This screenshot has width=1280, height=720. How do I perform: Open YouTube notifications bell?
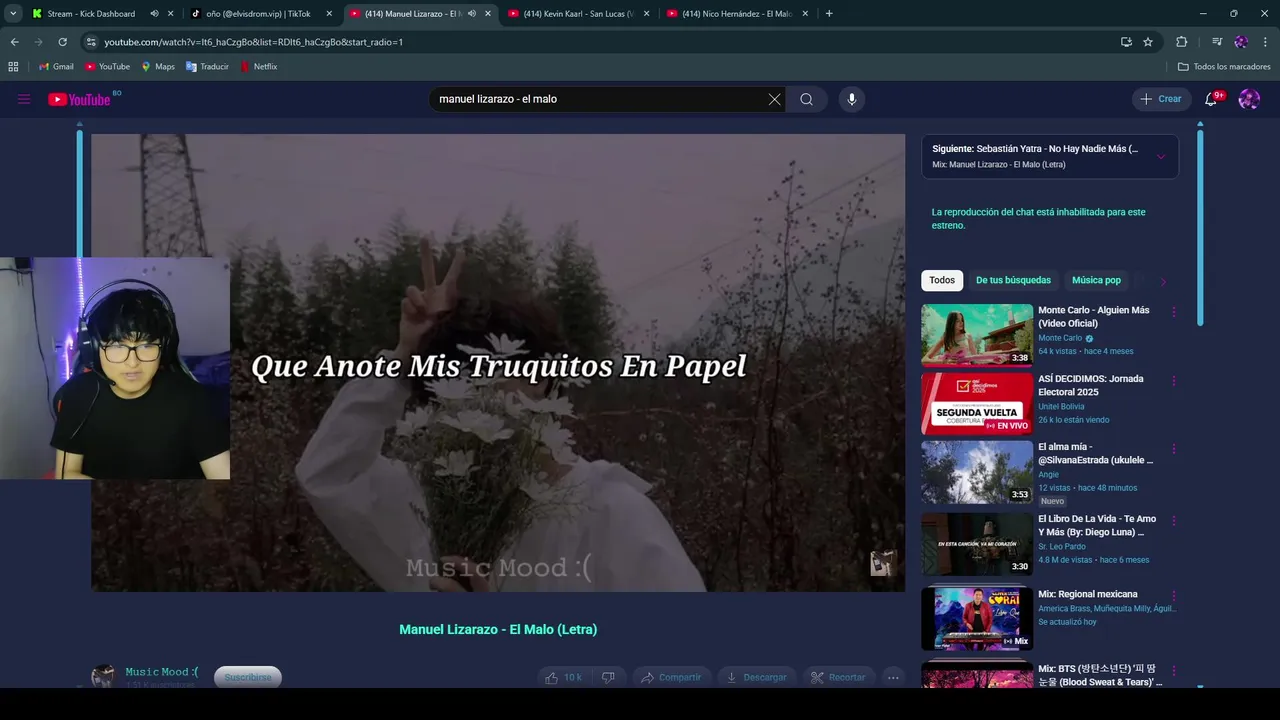point(1211,99)
